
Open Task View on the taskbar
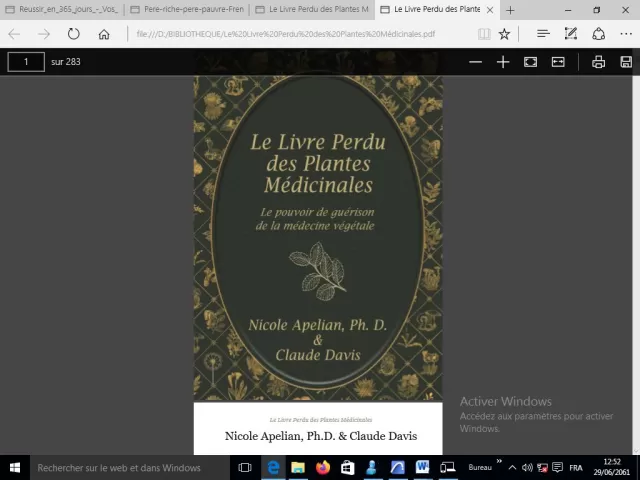(245, 467)
